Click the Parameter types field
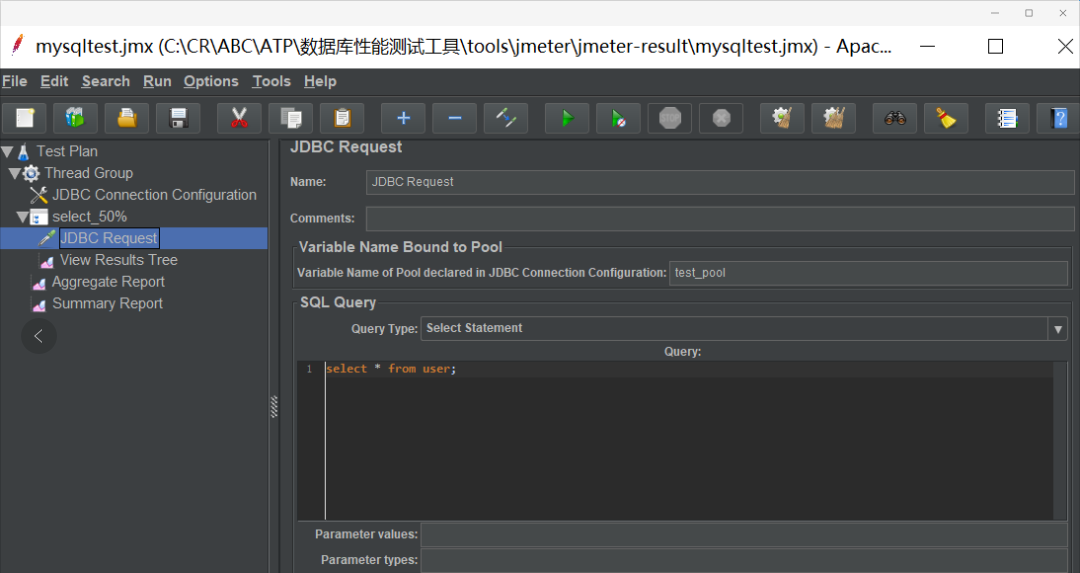 (744, 560)
